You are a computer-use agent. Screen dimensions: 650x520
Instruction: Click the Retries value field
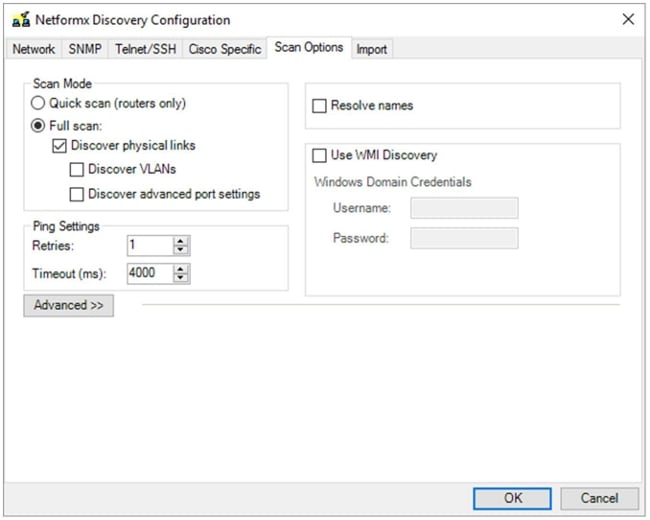tap(150, 245)
